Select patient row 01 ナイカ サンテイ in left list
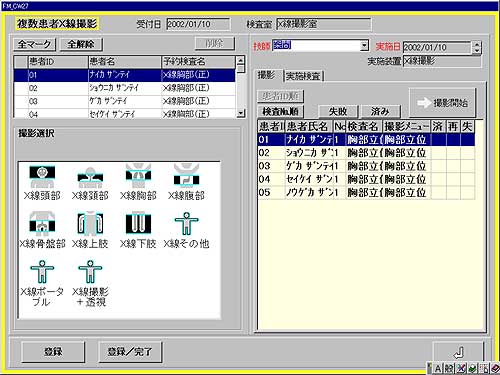Image resolution: width=500 pixels, height=375 pixels. pyautogui.click(x=124, y=75)
